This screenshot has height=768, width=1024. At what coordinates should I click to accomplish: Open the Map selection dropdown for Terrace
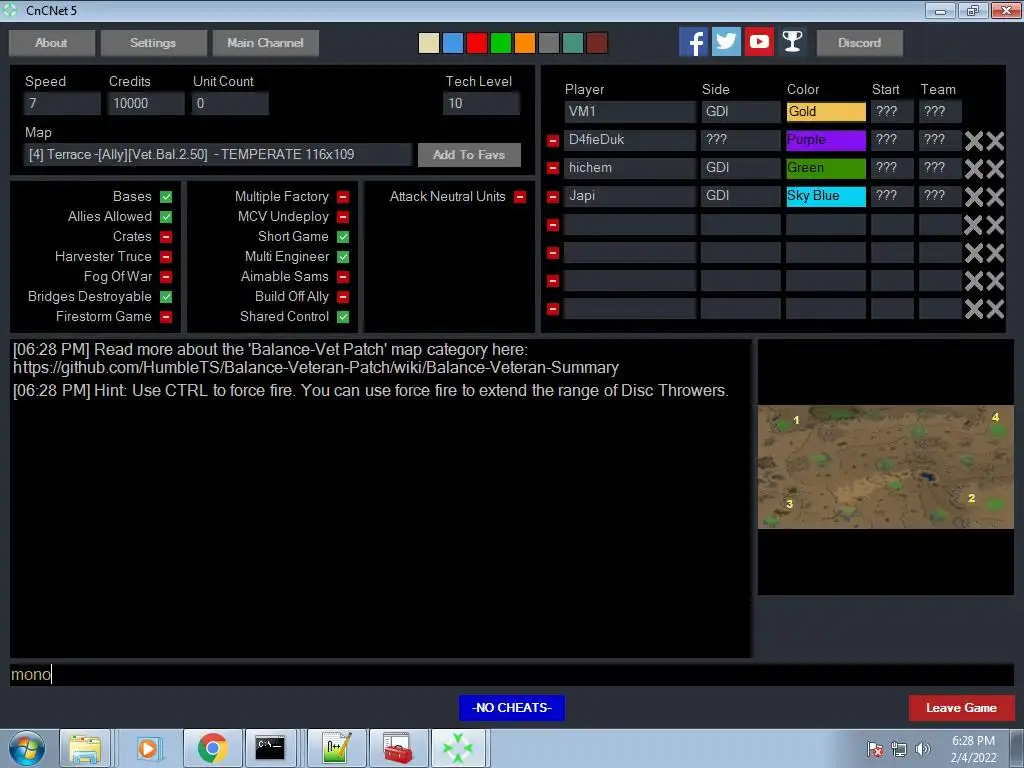tap(218, 155)
